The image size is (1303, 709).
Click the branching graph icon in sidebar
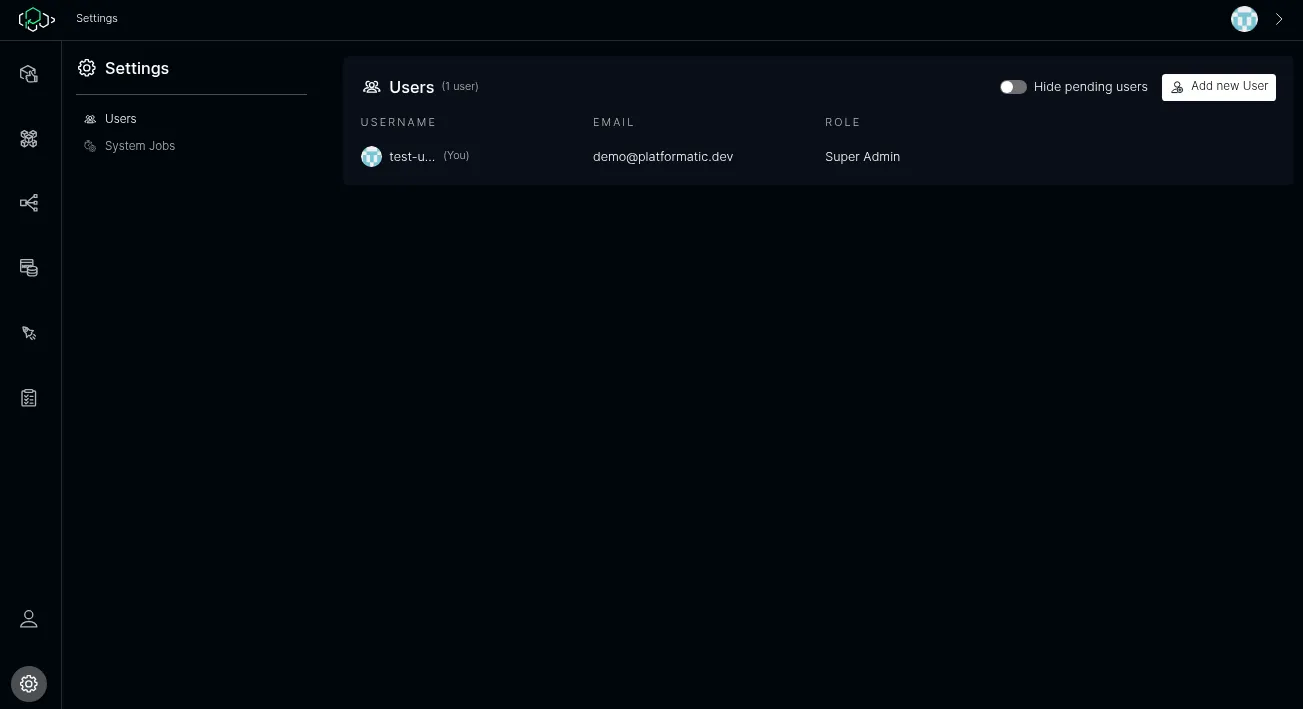[x=29, y=204]
